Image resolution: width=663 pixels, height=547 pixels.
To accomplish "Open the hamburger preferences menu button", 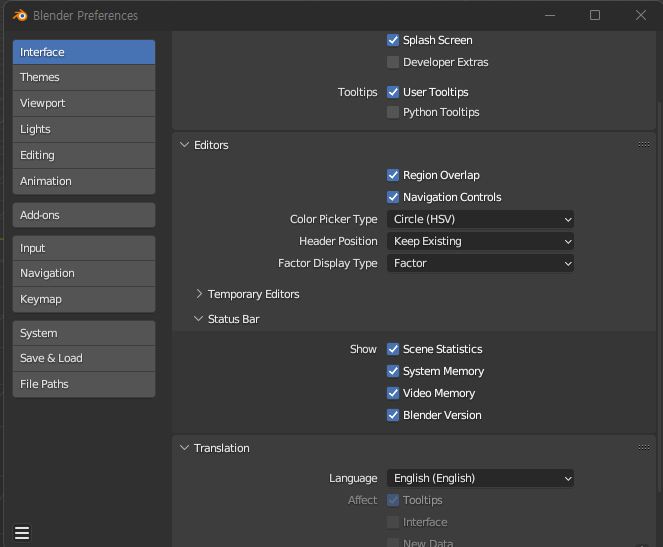I will pyautogui.click(x=22, y=533).
